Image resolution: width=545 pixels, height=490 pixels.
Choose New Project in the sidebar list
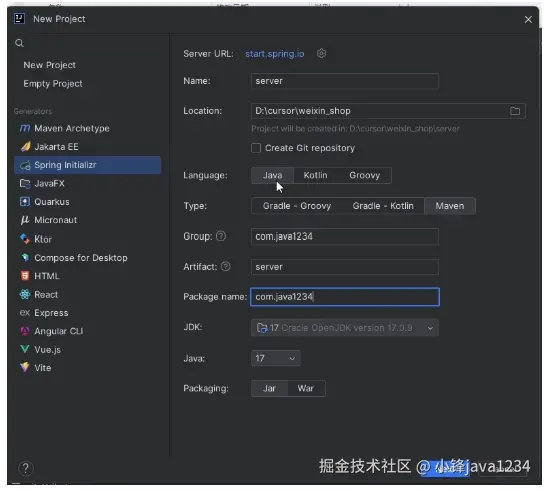tap(49, 65)
